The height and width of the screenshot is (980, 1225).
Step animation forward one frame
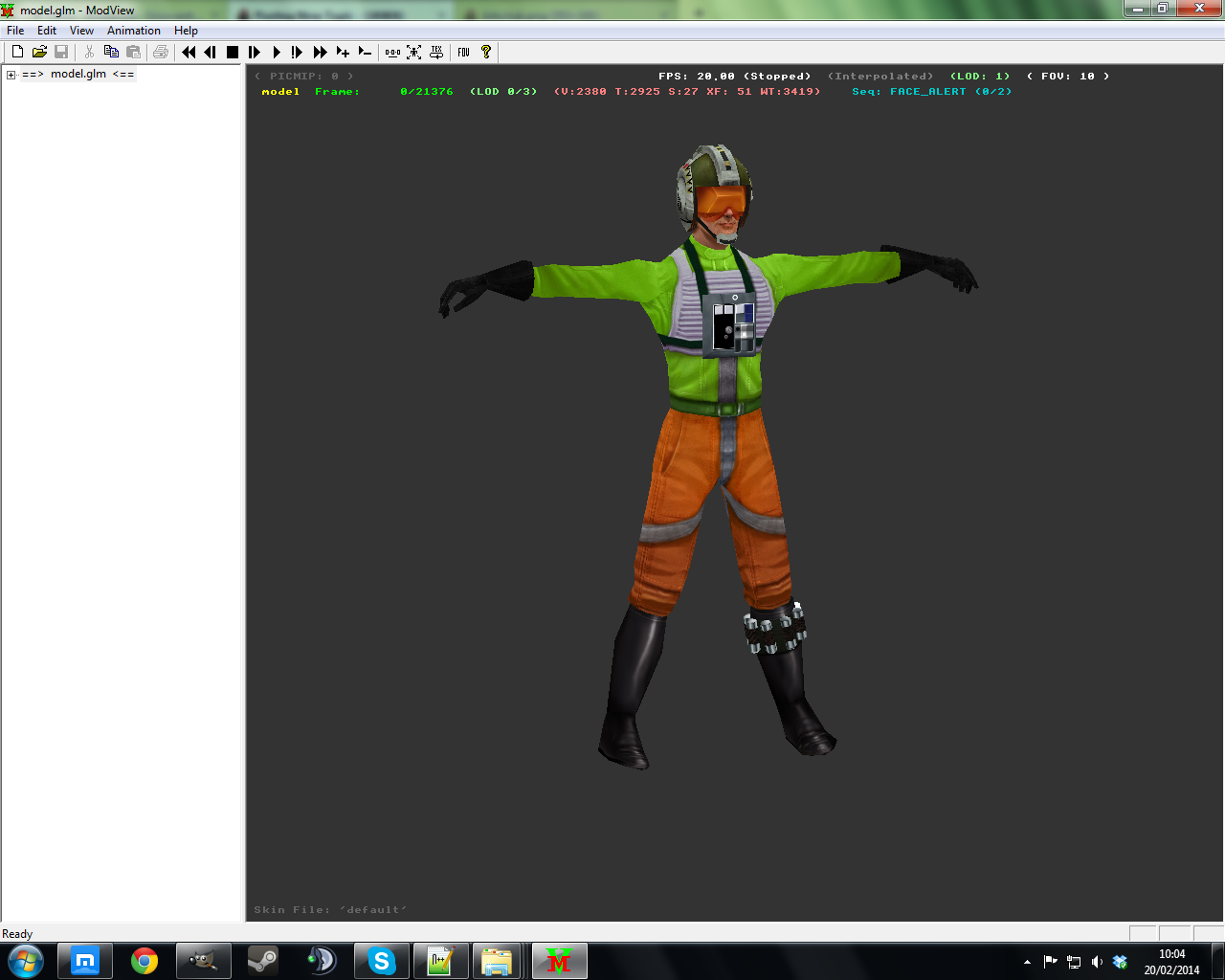[x=255, y=52]
